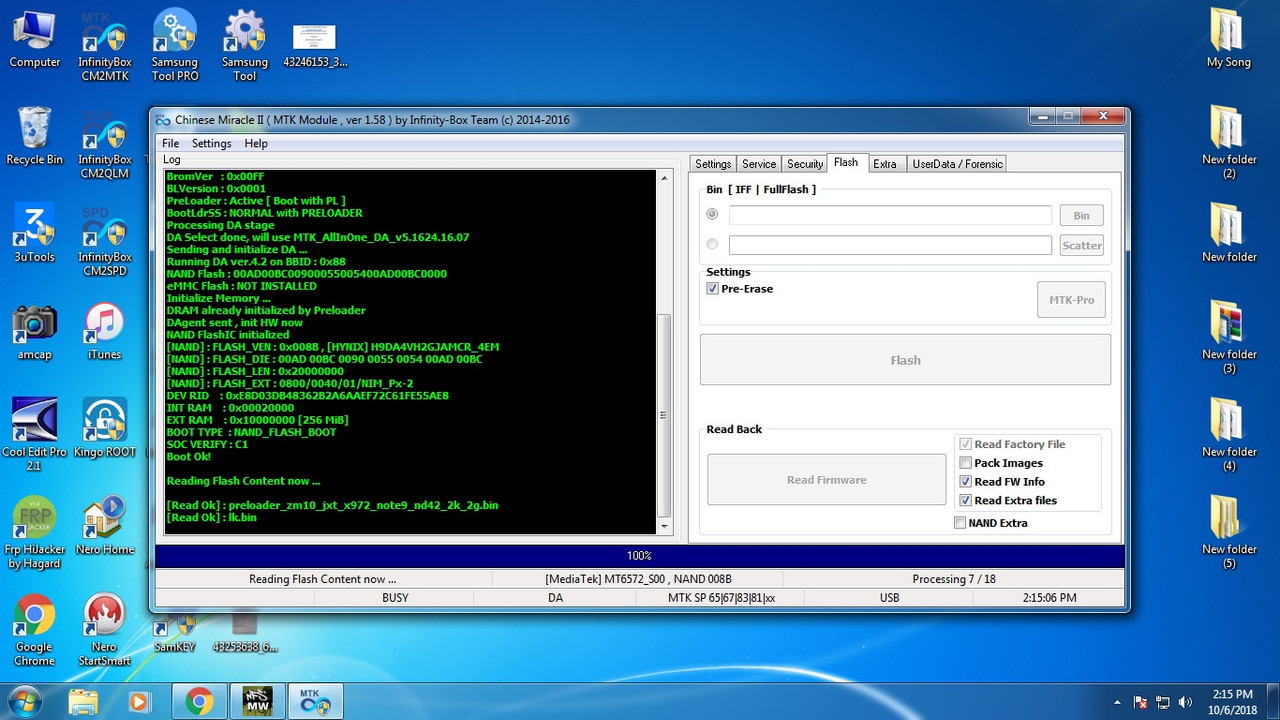Show hidden system tray icons

coord(1117,702)
